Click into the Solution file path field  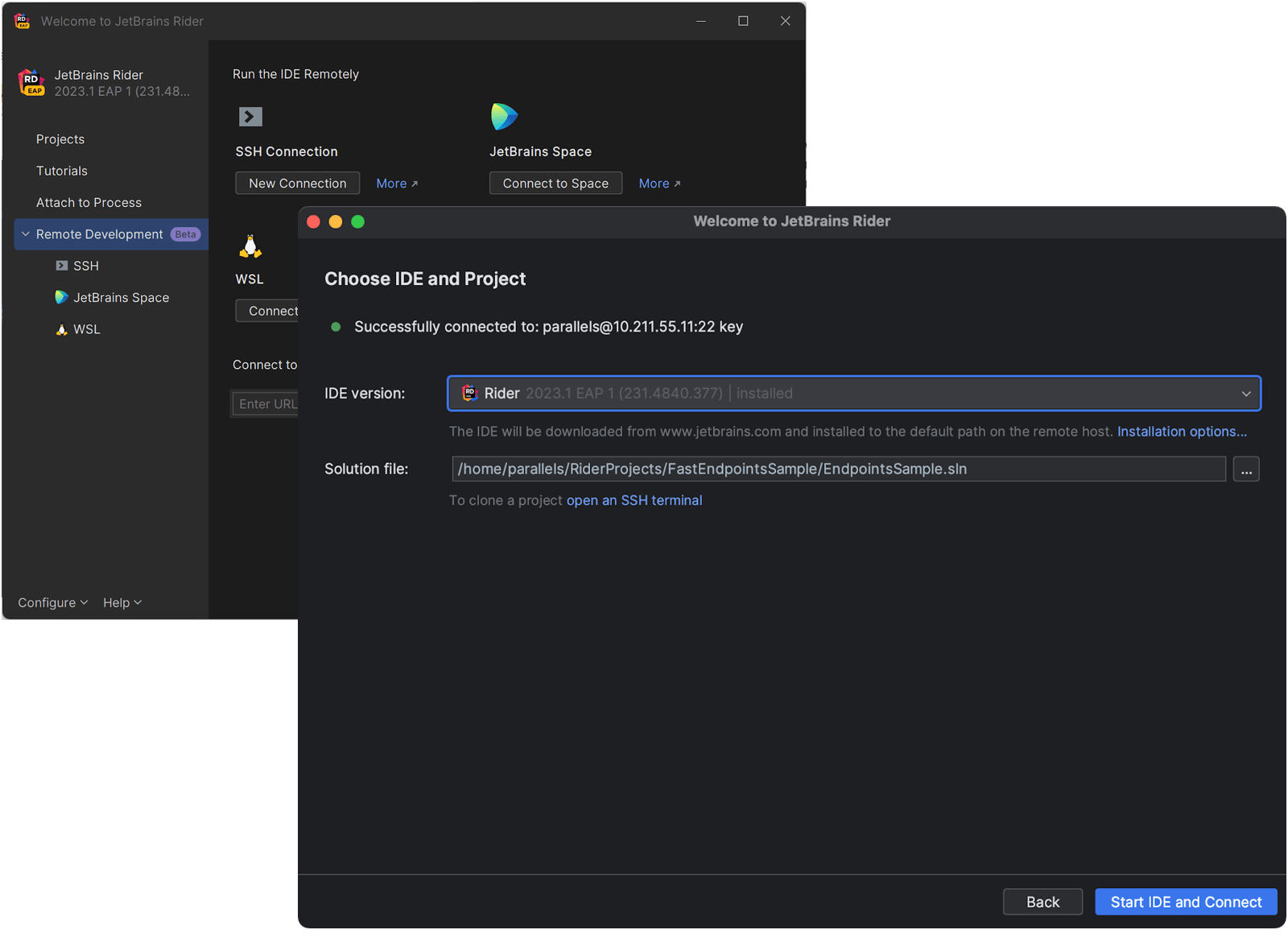[837, 469]
